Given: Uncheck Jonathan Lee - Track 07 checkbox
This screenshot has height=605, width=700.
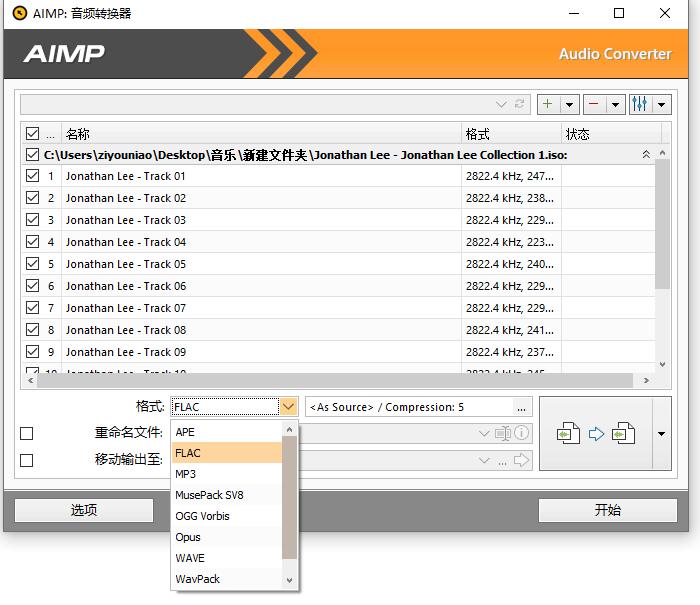Looking at the screenshot, I should coord(33,308).
